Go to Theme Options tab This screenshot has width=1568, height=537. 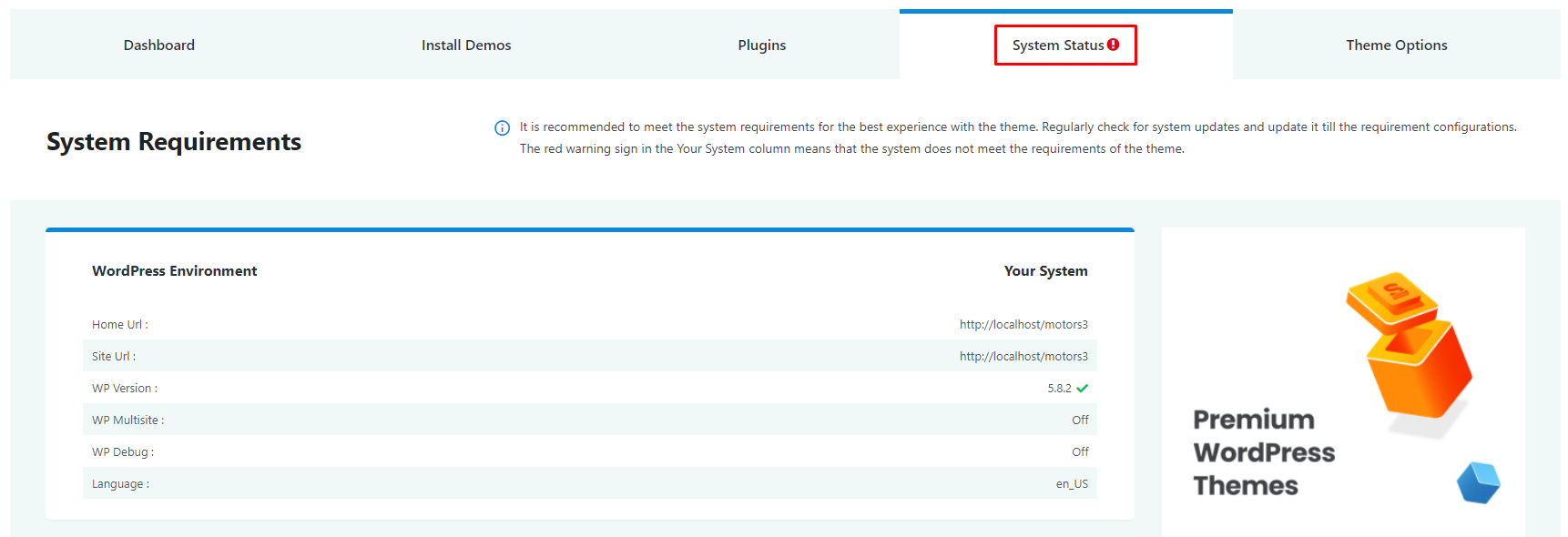1397,45
